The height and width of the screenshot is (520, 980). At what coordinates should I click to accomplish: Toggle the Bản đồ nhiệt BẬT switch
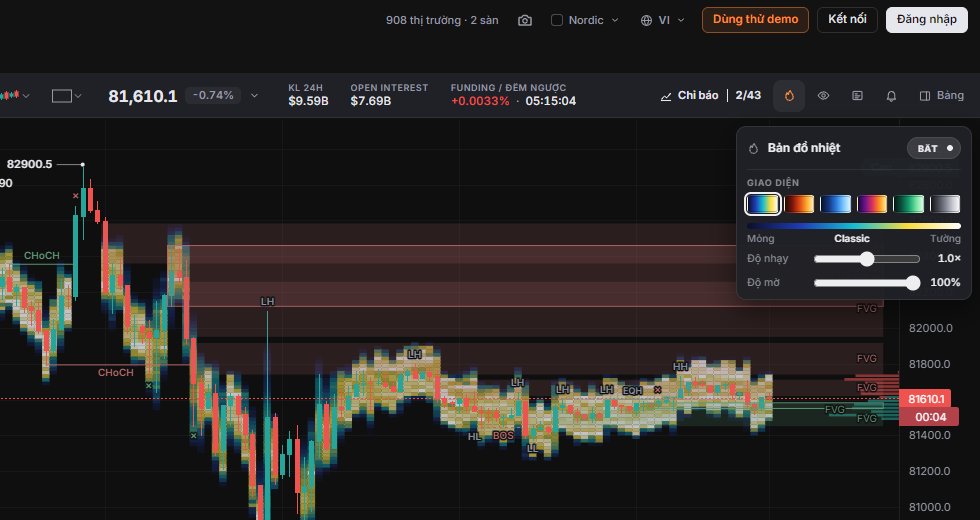tap(934, 148)
